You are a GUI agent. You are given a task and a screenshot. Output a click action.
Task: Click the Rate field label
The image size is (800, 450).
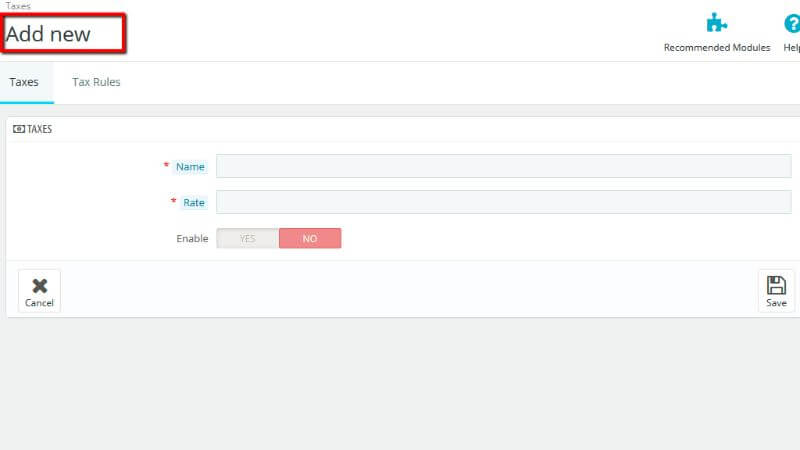tap(193, 203)
